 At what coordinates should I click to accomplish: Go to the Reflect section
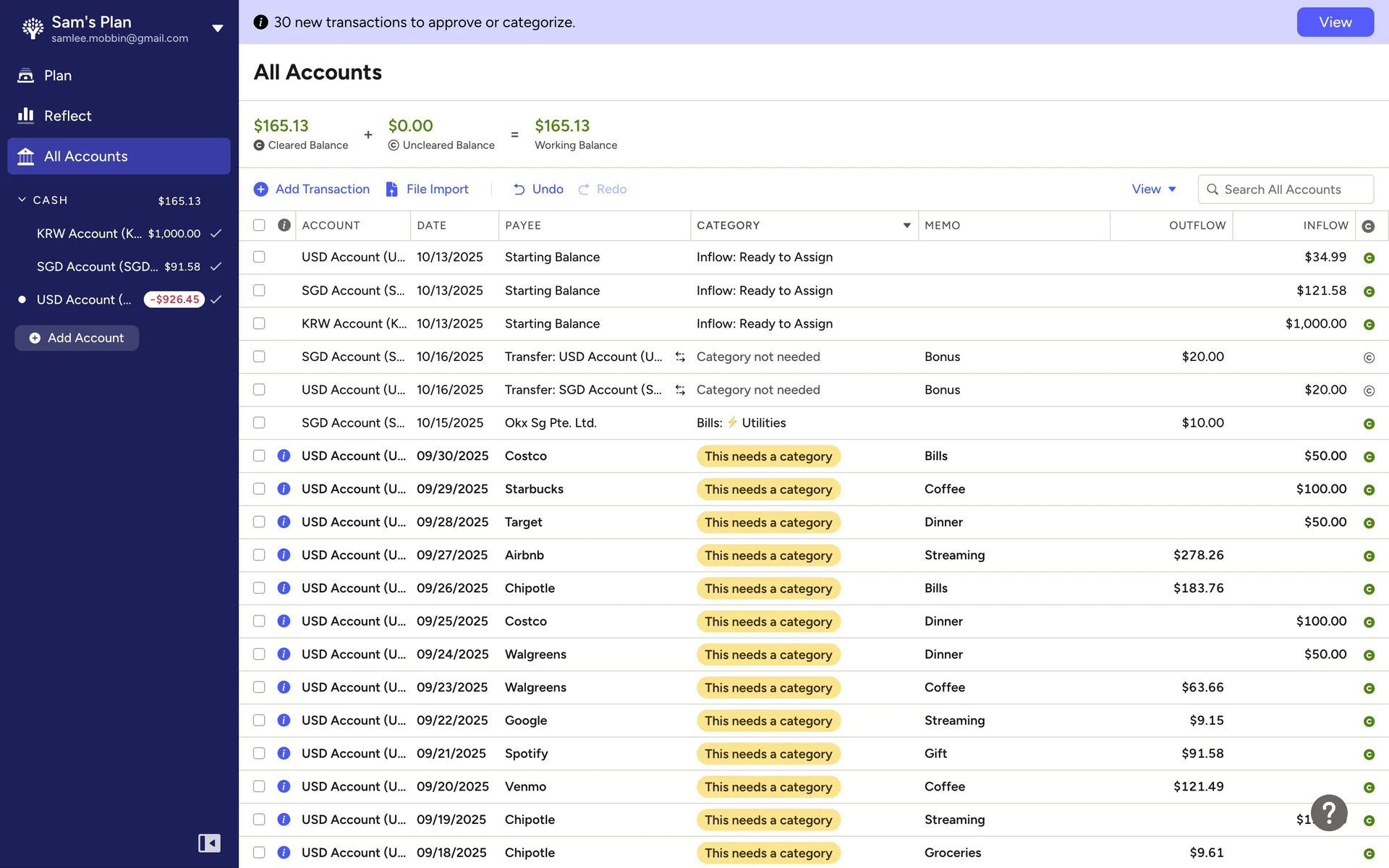[67, 116]
